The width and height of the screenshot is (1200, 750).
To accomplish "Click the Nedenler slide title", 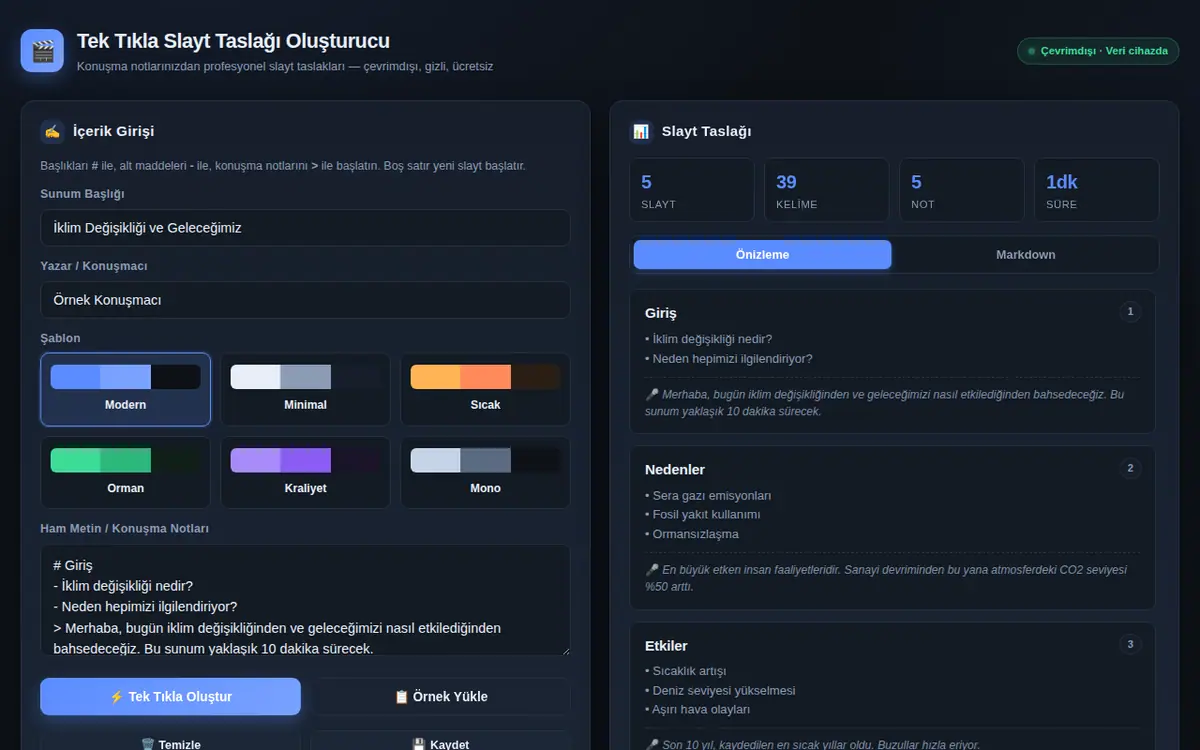I will (x=675, y=469).
